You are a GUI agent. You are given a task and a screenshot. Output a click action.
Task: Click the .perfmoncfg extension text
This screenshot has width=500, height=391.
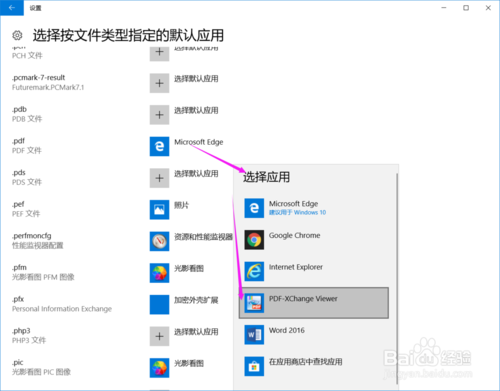point(32,236)
